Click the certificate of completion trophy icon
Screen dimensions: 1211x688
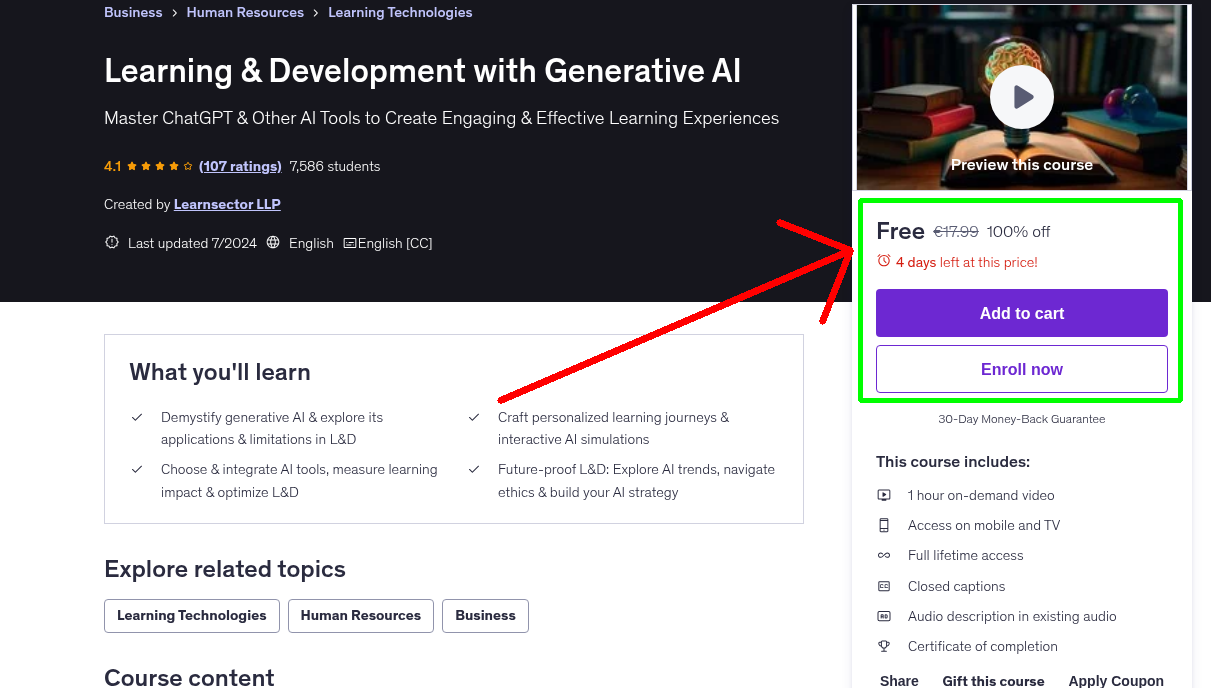point(884,646)
